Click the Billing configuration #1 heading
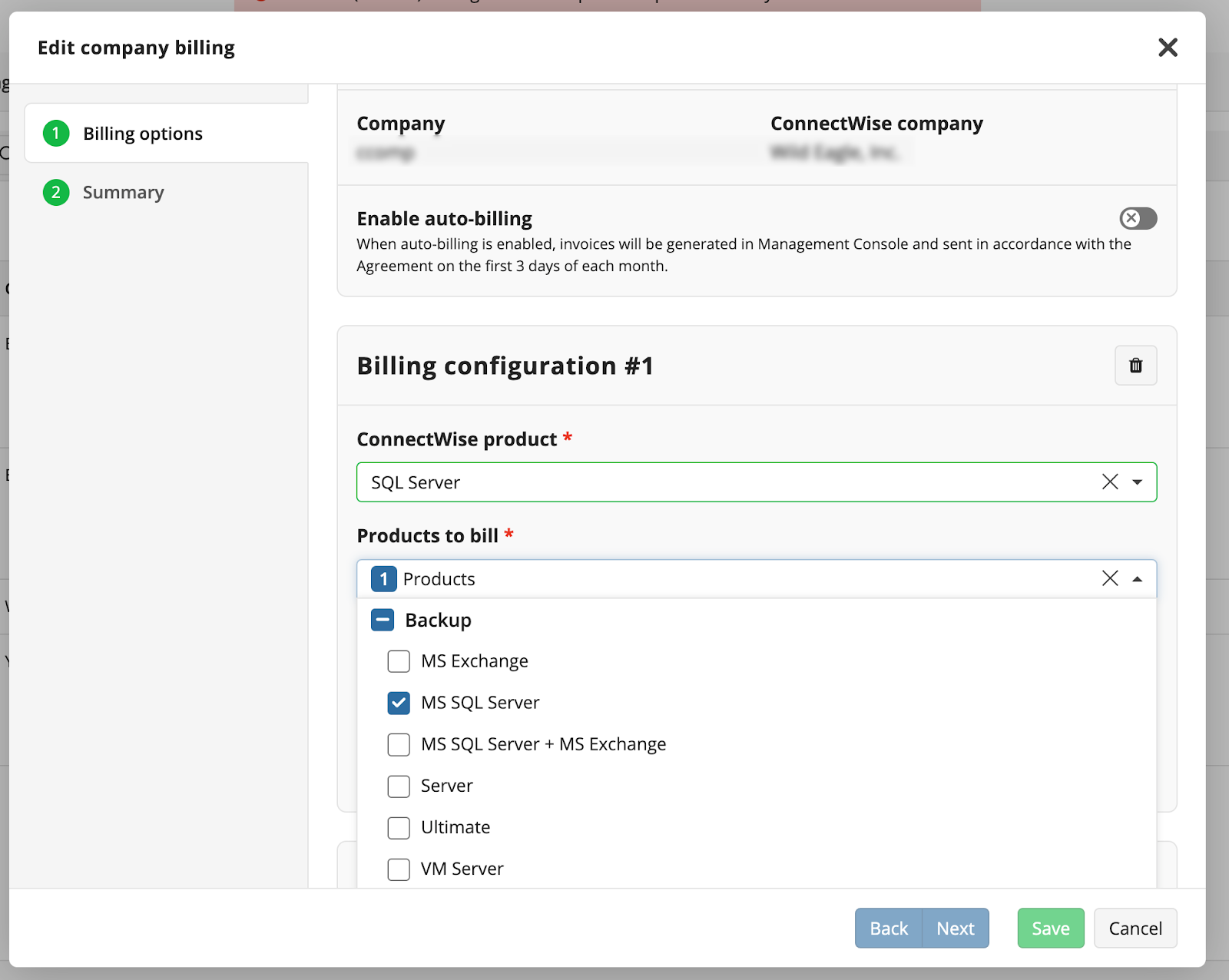Viewport: 1229px width, 980px height. [505, 366]
